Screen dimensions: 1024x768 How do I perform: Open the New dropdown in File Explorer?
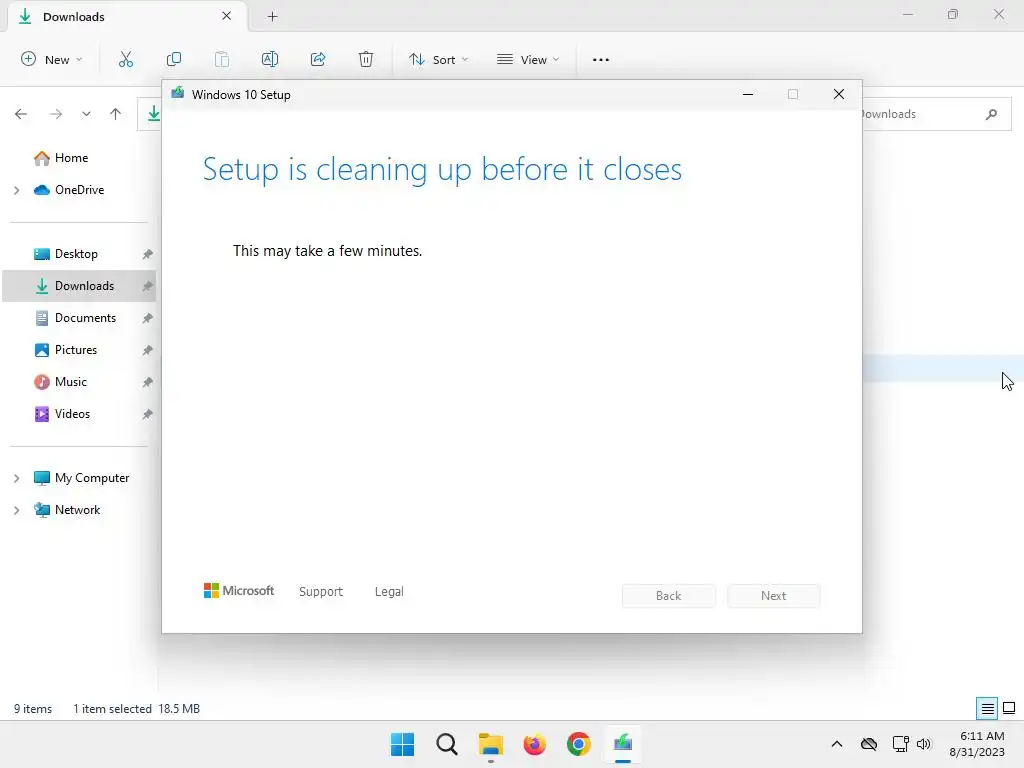[x=52, y=59]
